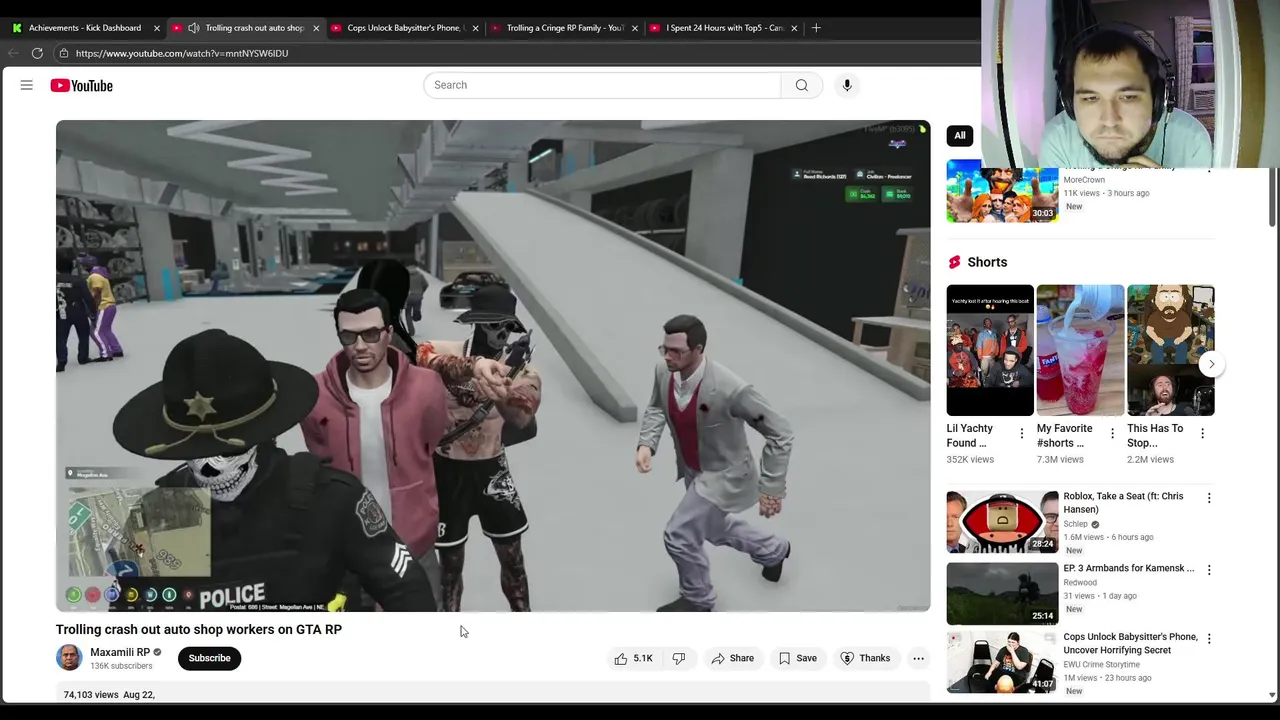This screenshot has width=1280, height=720.
Task: Start voice search with the microphone icon
Action: pyautogui.click(x=847, y=85)
